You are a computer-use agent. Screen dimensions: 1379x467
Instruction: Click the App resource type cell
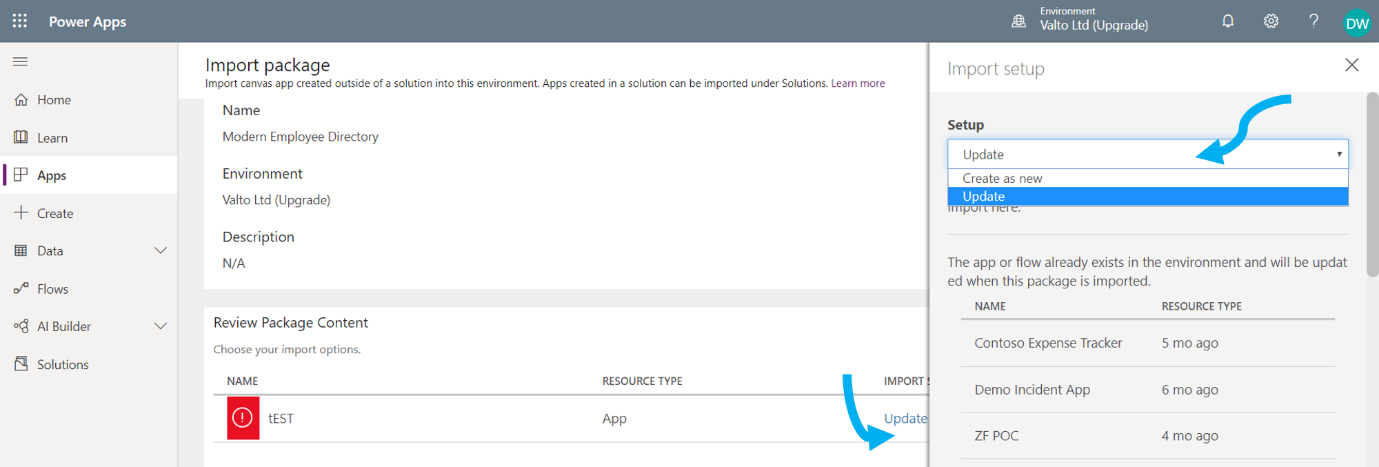(x=614, y=418)
